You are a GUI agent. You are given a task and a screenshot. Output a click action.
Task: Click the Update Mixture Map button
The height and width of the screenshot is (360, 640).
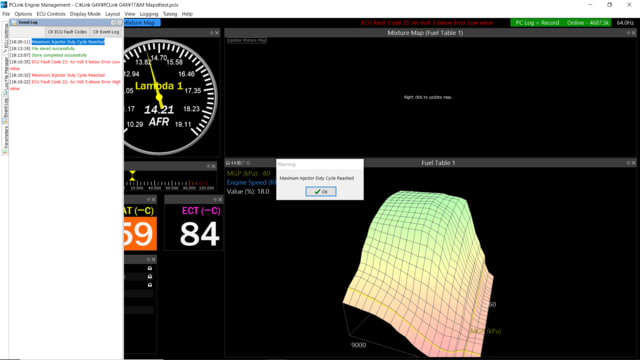click(x=247, y=40)
